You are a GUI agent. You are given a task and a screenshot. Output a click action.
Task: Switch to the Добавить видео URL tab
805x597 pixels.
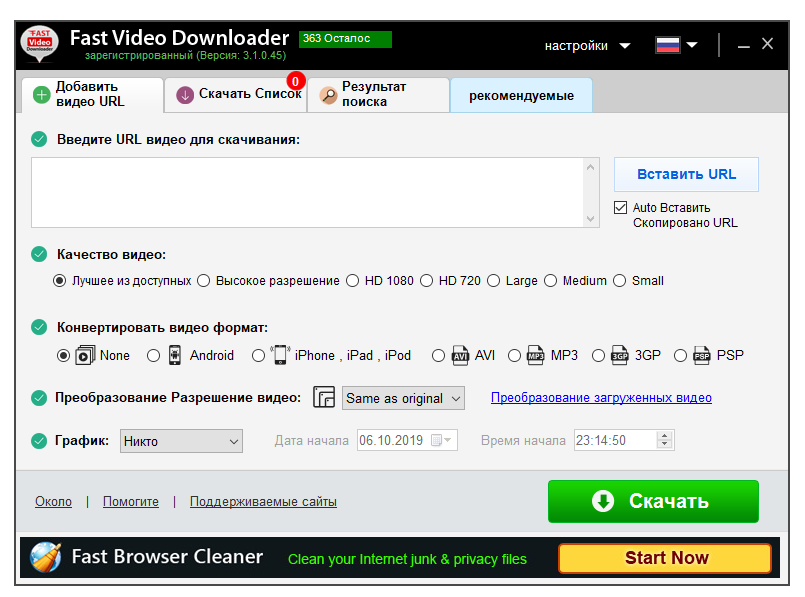[92, 94]
